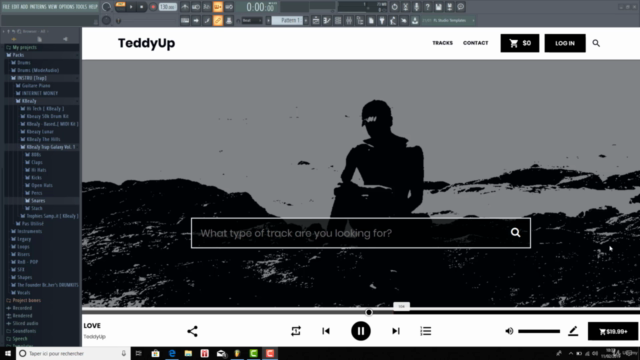Image resolution: width=640 pixels, height=360 pixels.
Task: Open the help question mark icon
Action: 427,7
